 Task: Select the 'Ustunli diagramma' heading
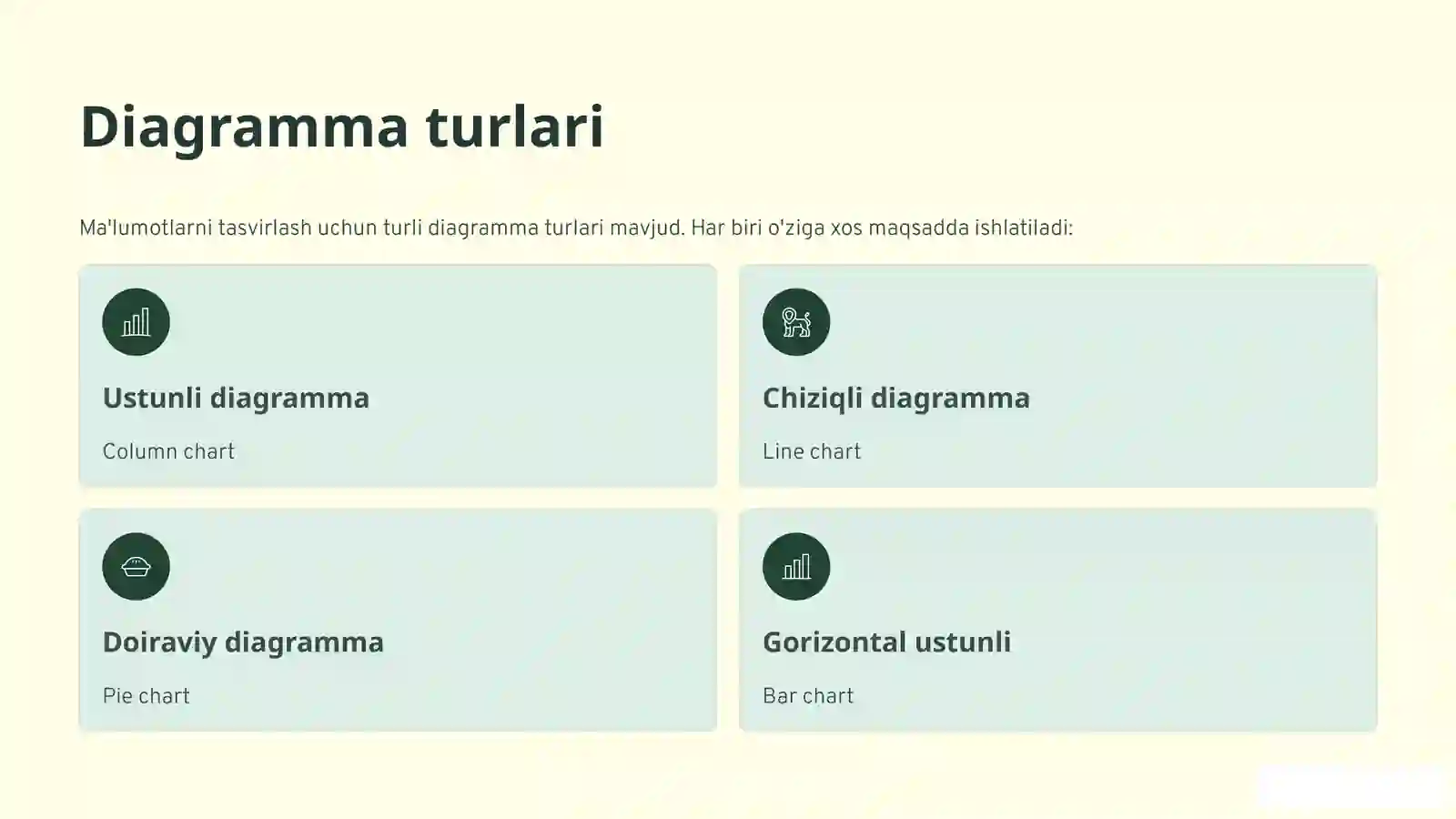tap(236, 398)
